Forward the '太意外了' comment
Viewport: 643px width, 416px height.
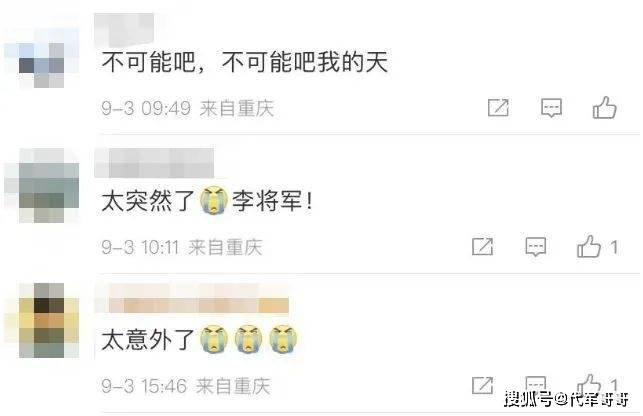tap(482, 385)
